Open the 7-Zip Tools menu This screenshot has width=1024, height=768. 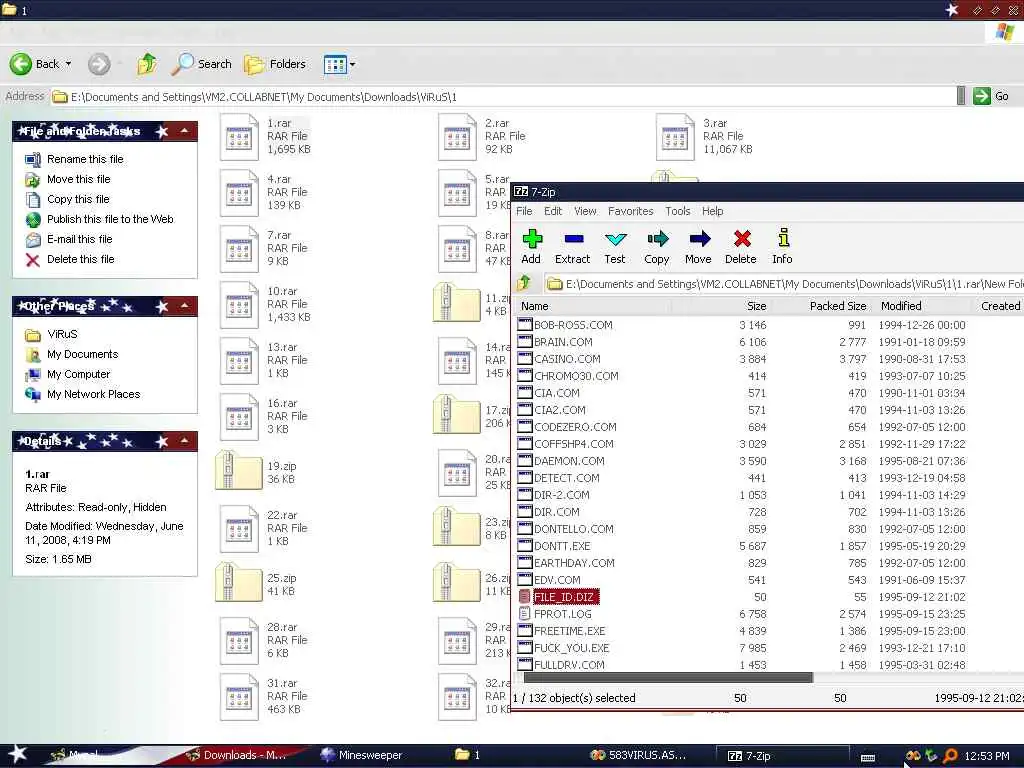click(x=678, y=211)
